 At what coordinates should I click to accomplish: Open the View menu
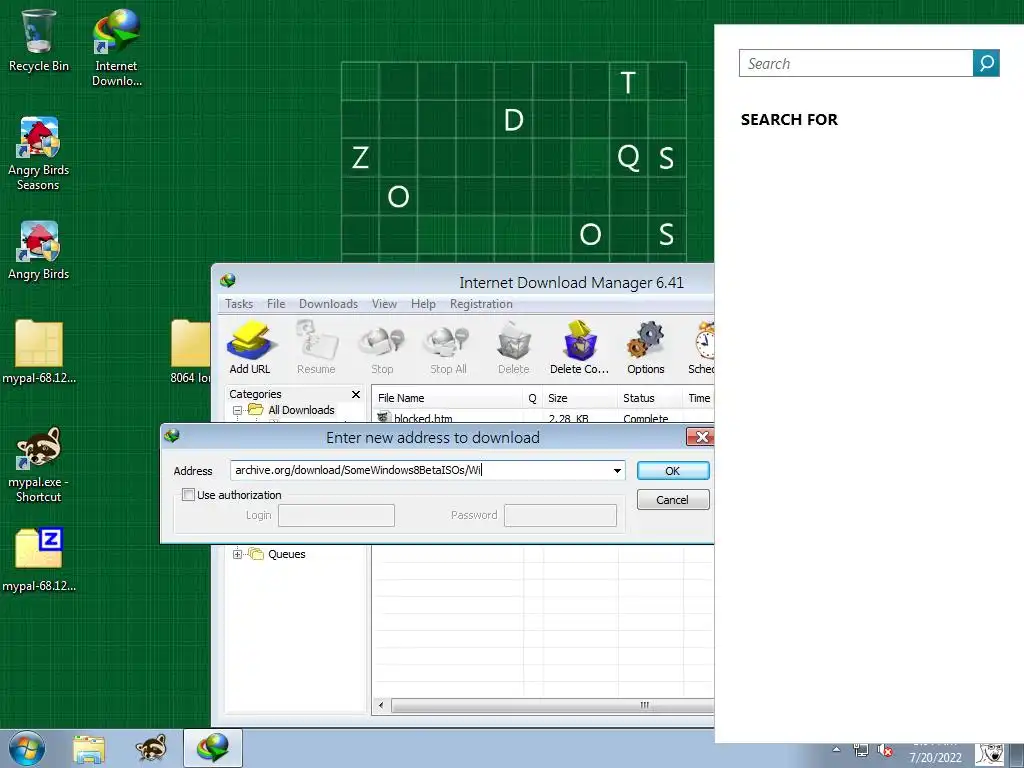pyautogui.click(x=384, y=304)
